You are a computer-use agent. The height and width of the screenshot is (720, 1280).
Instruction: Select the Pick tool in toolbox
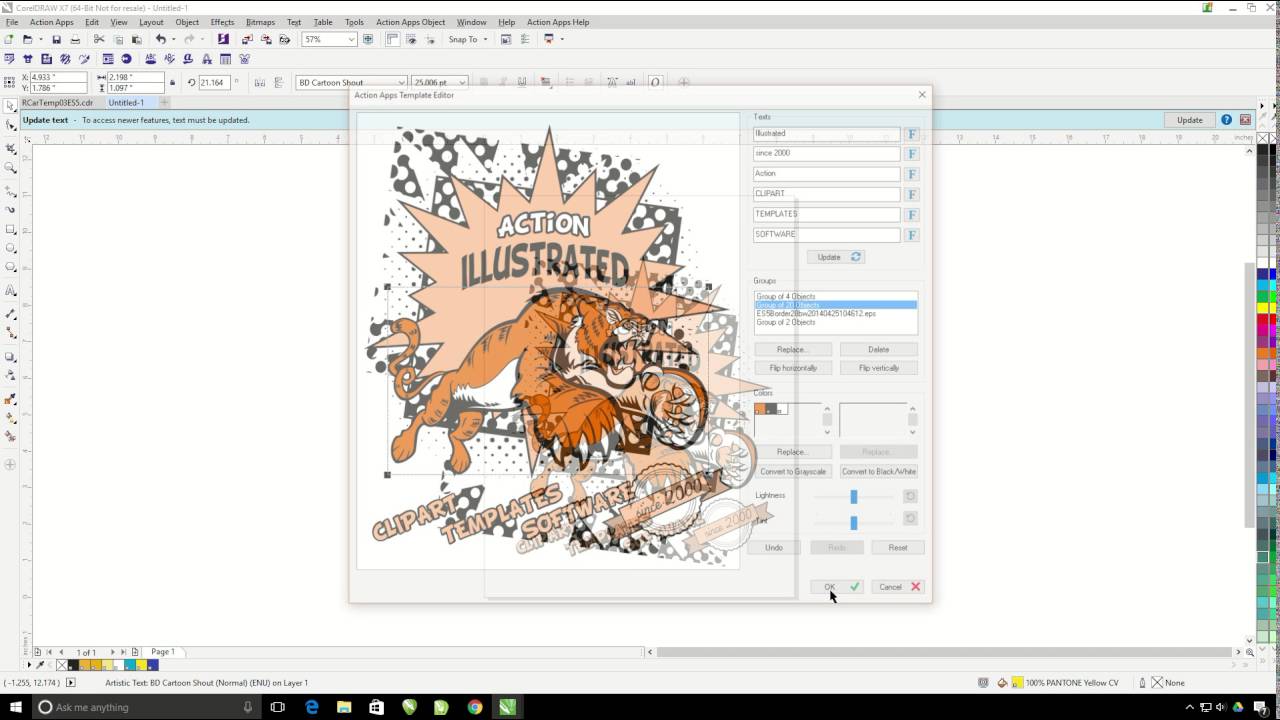(x=11, y=105)
